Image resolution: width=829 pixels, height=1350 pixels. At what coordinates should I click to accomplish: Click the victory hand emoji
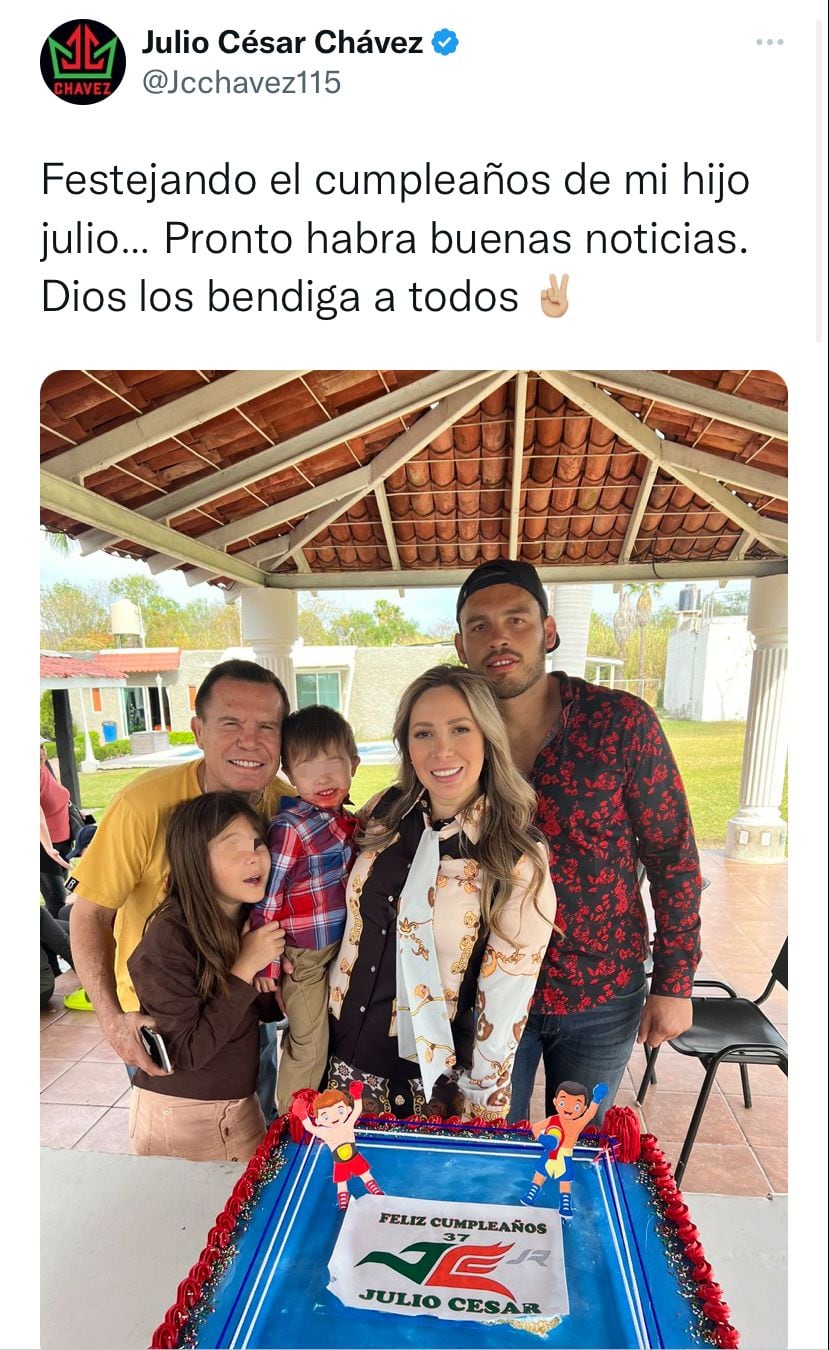point(554,297)
